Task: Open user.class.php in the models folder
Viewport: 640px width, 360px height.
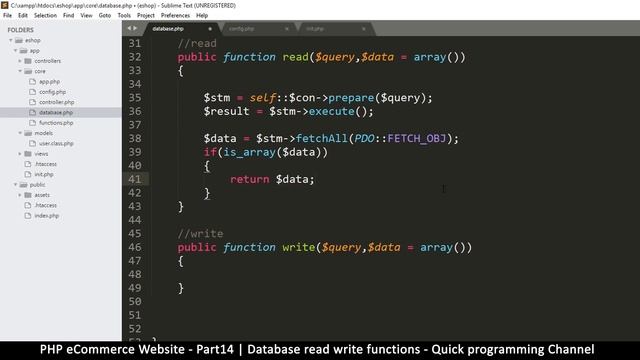Action: click(56, 143)
